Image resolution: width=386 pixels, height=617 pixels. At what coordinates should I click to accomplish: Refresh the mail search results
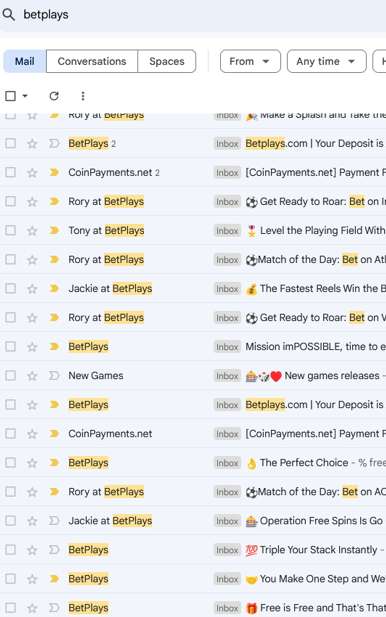[x=54, y=96]
